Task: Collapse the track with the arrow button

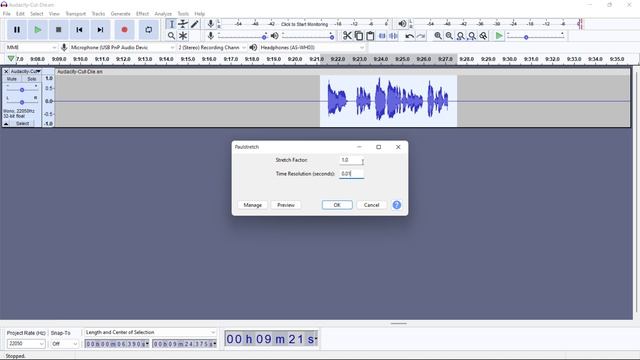Action: pyautogui.click(x=6, y=123)
